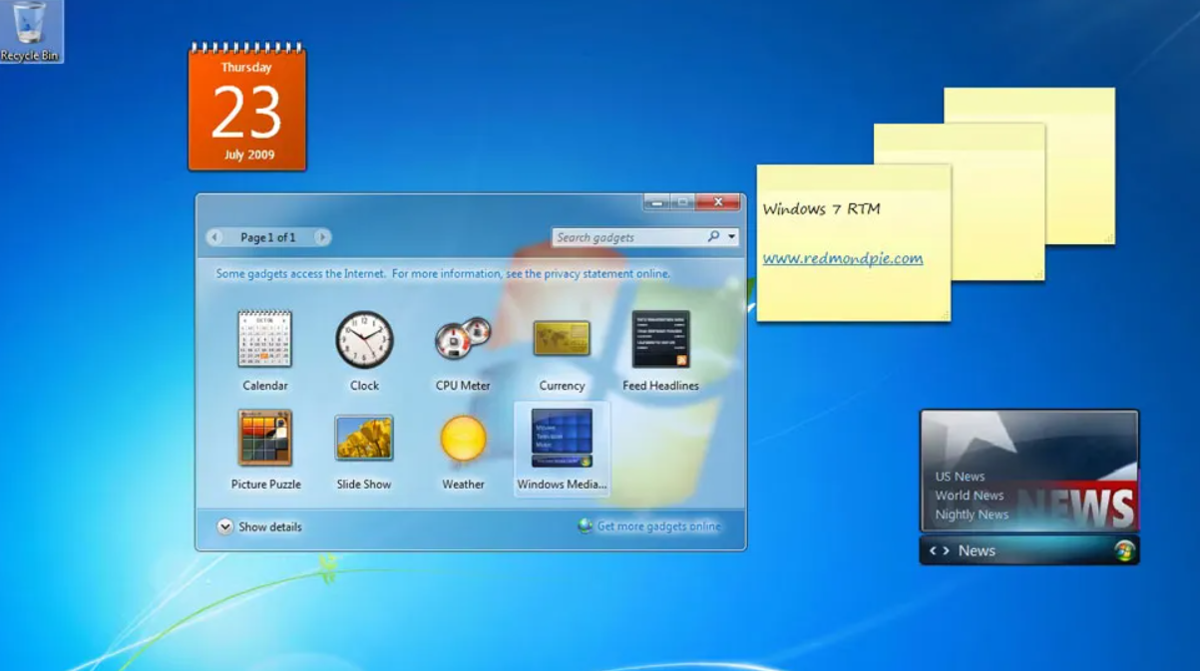
Task: Select the Windows Media Center gadget
Action: (x=561, y=438)
